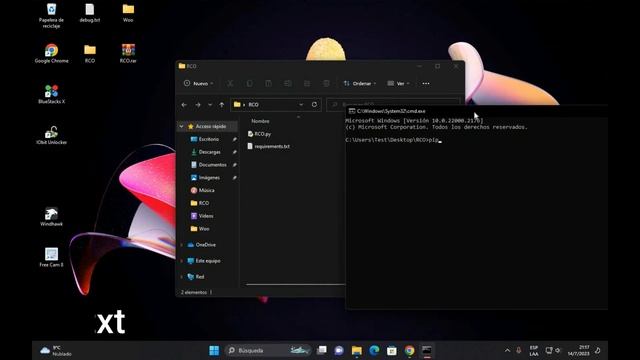Screen dimensions: 640x360
Task: Open the three-dot See more menu in Explorer
Action: (x=426, y=83)
